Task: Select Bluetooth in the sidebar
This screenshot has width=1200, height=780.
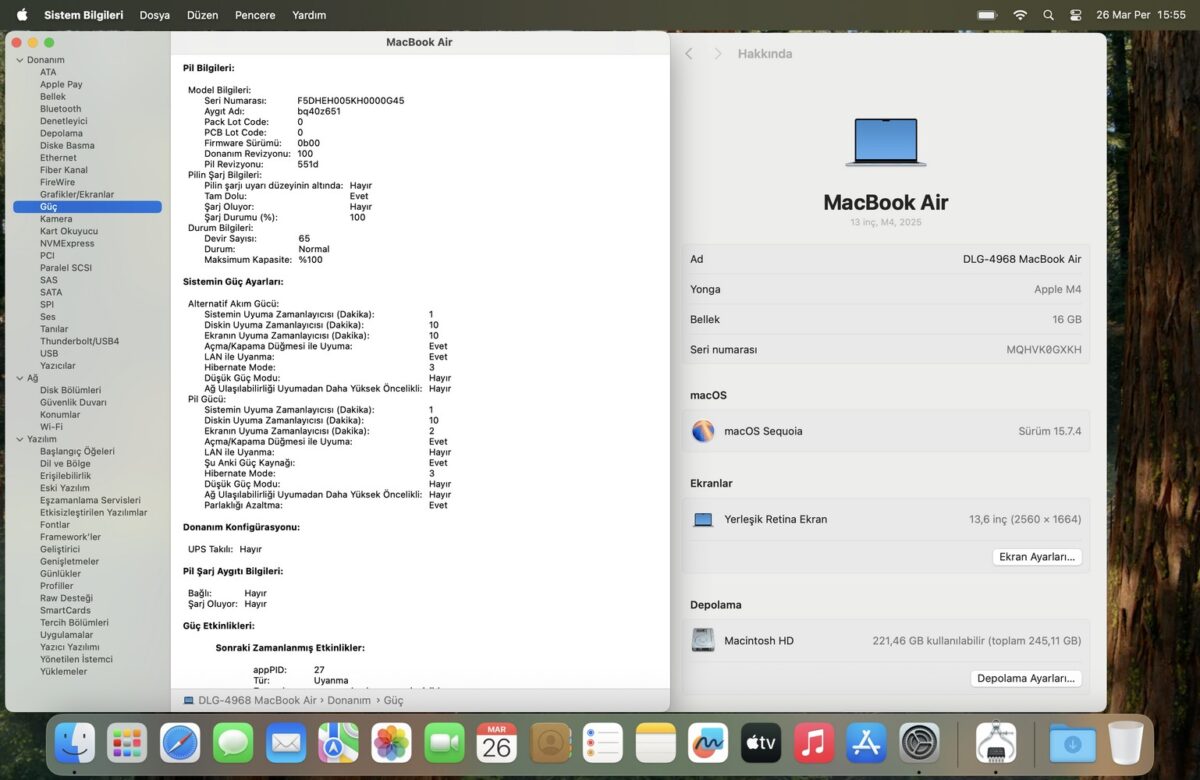Action: (61, 109)
